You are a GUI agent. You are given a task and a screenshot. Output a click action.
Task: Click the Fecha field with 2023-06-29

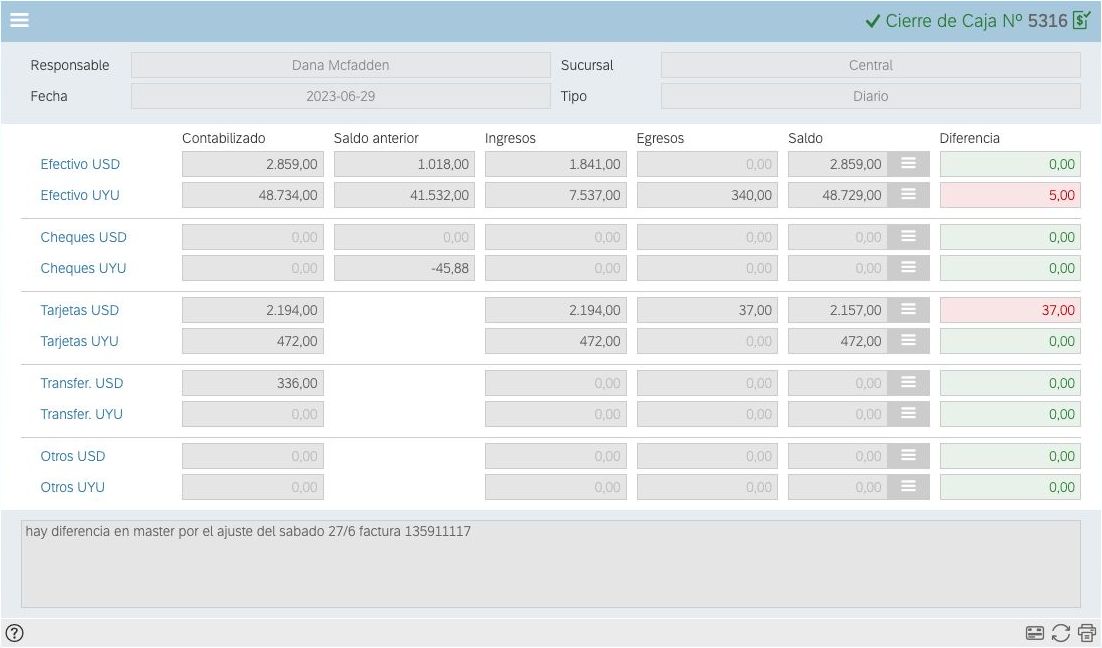pos(340,96)
